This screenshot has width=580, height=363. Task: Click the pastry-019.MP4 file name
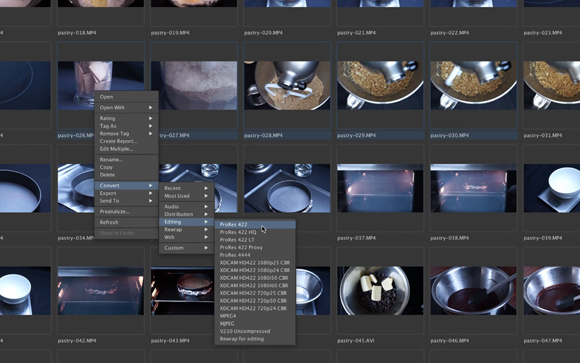click(x=170, y=33)
